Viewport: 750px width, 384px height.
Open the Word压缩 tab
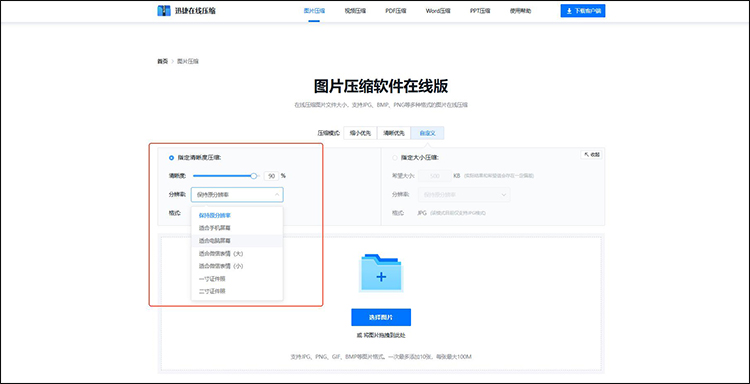point(438,11)
